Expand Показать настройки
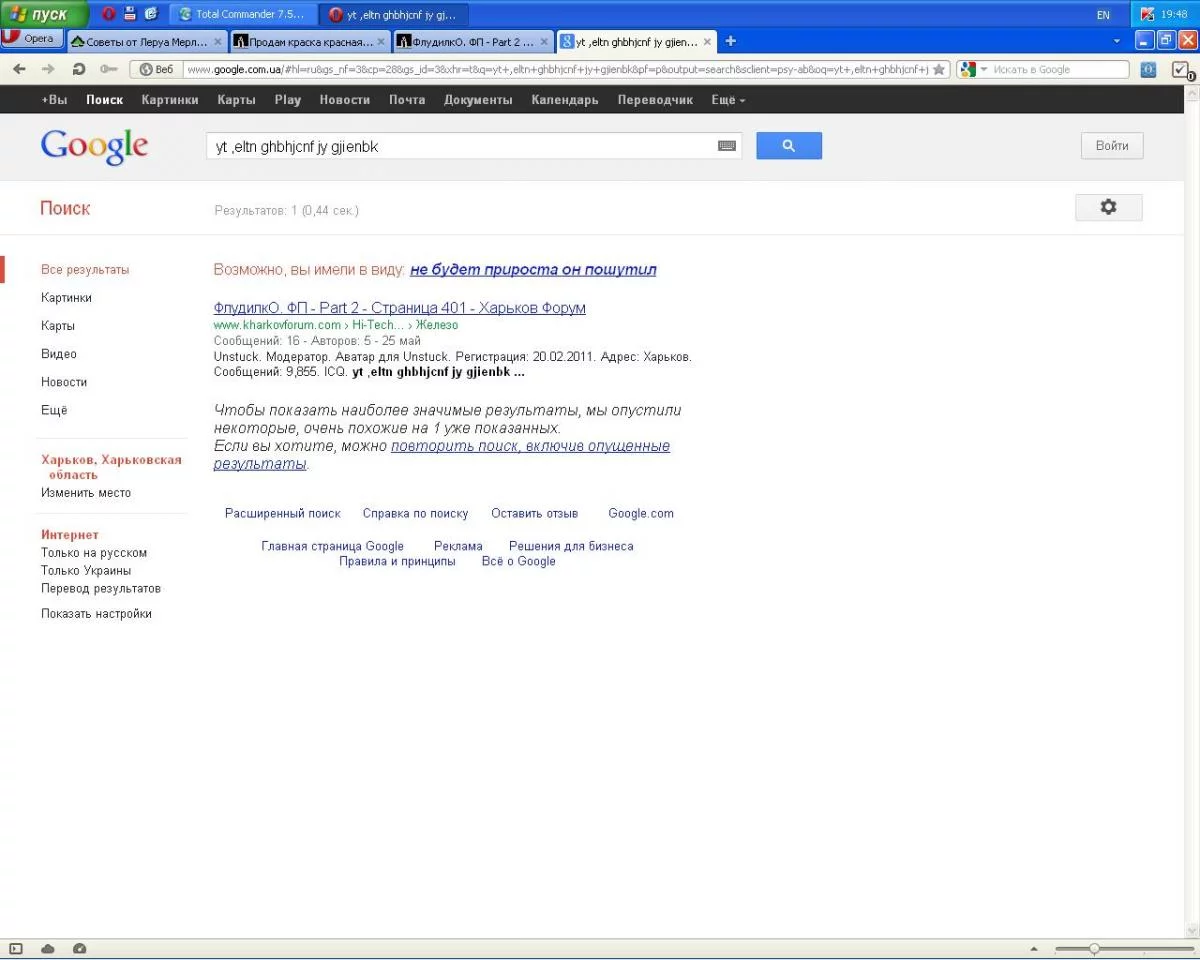The height and width of the screenshot is (960, 1200). pyautogui.click(x=96, y=614)
